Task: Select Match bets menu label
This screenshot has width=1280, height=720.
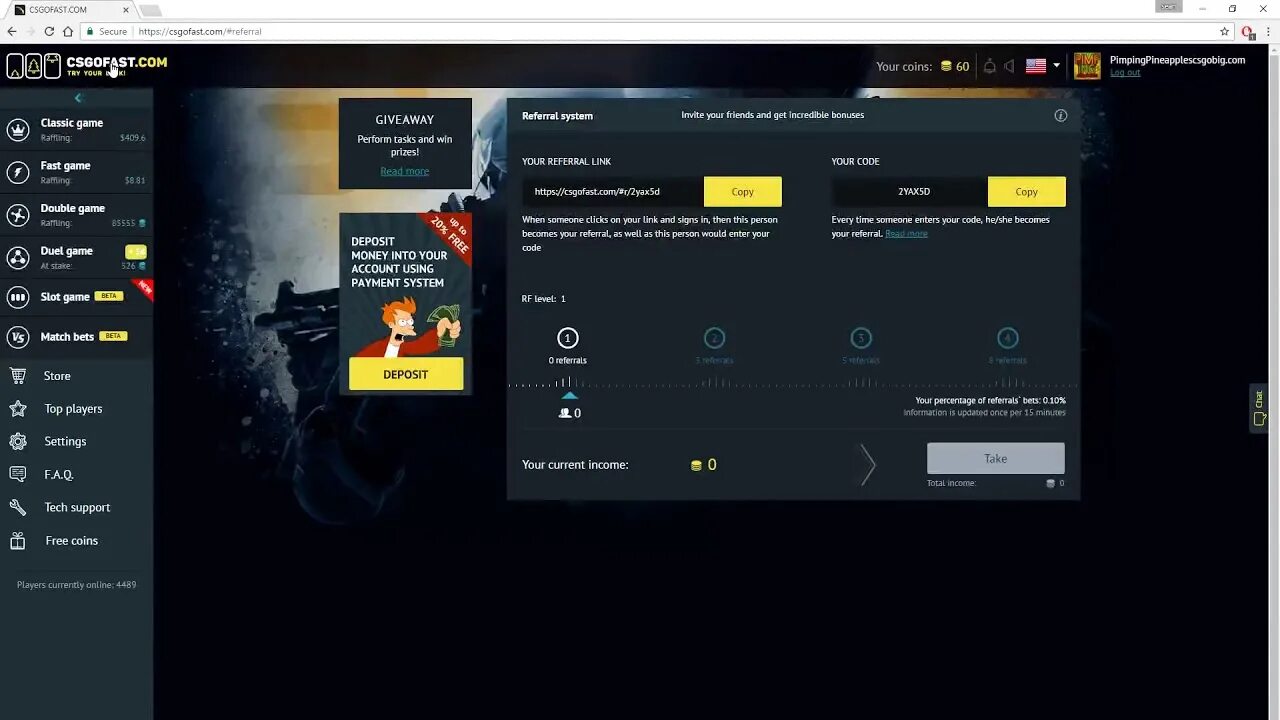Action: (x=67, y=337)
